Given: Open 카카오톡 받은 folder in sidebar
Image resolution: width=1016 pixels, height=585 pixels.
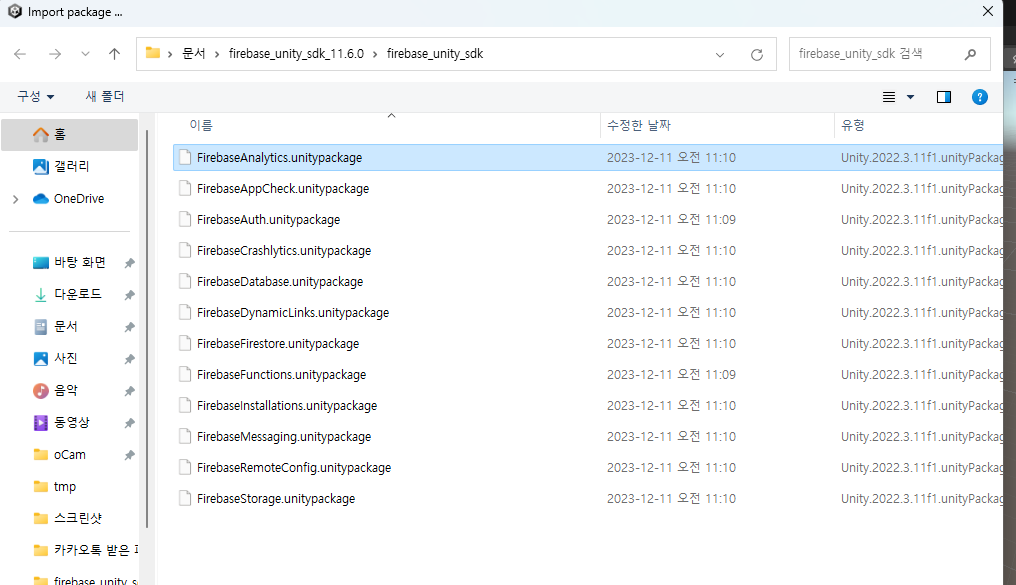Looking at the screenshot, I should pos(86,550).
